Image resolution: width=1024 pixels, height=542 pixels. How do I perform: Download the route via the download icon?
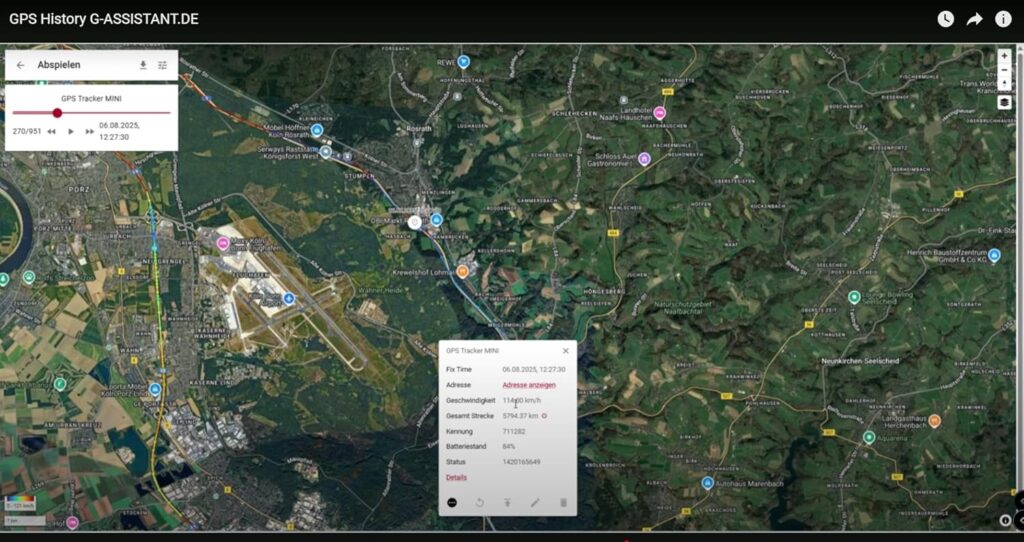(x=143, y=65)
